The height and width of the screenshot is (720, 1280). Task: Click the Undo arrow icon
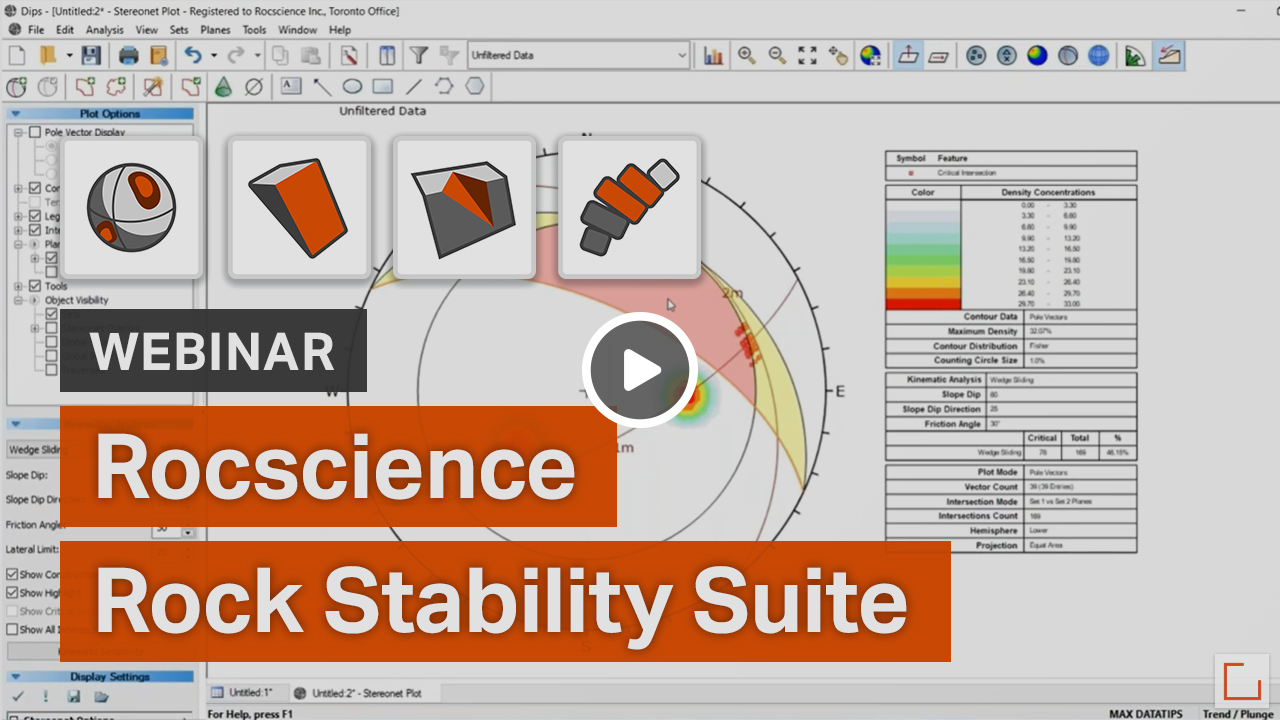coord(194,55)
